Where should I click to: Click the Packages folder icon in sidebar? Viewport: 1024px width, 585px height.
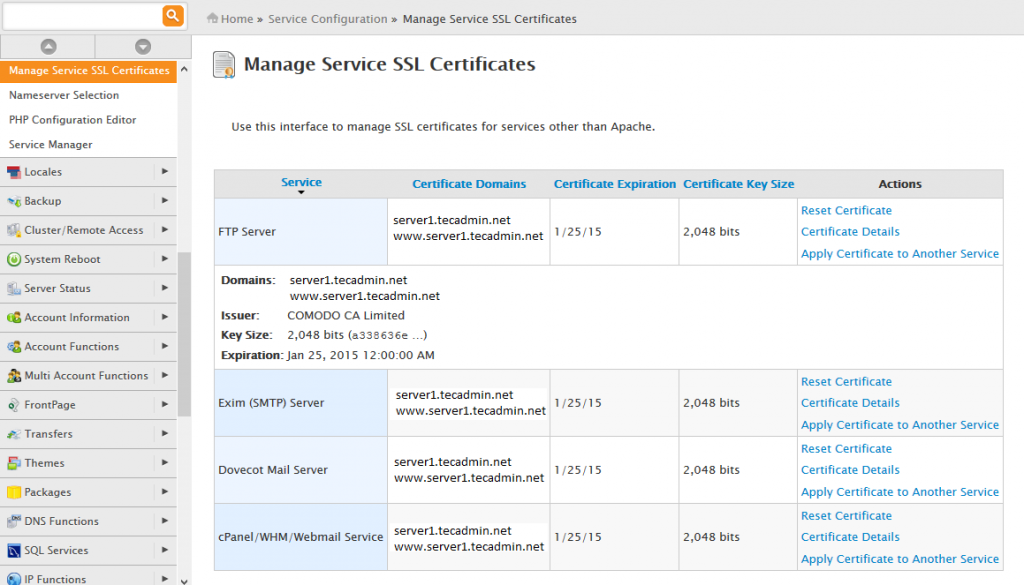click(14, 492)
